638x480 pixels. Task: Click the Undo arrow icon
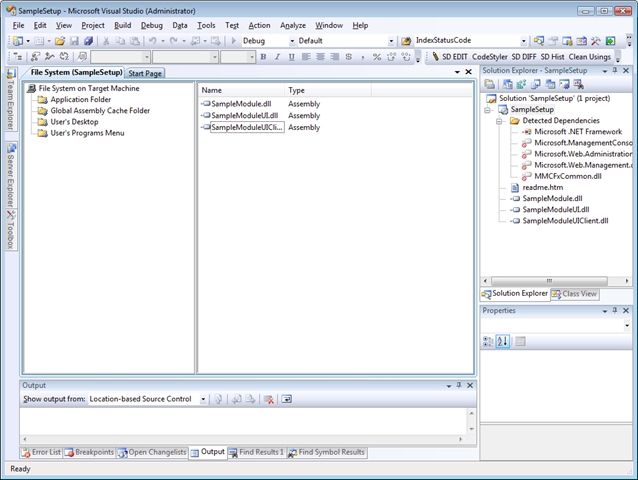pyautogui.click(x=153, y=41)
